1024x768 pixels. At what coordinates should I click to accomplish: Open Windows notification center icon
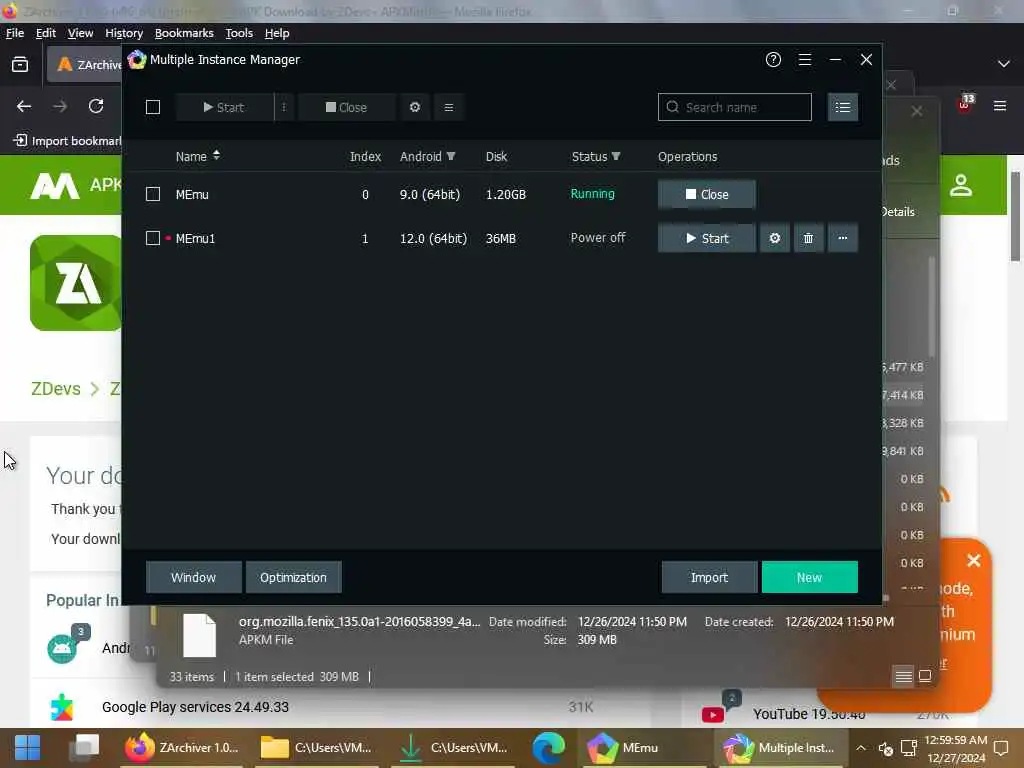coord(1001,748)
